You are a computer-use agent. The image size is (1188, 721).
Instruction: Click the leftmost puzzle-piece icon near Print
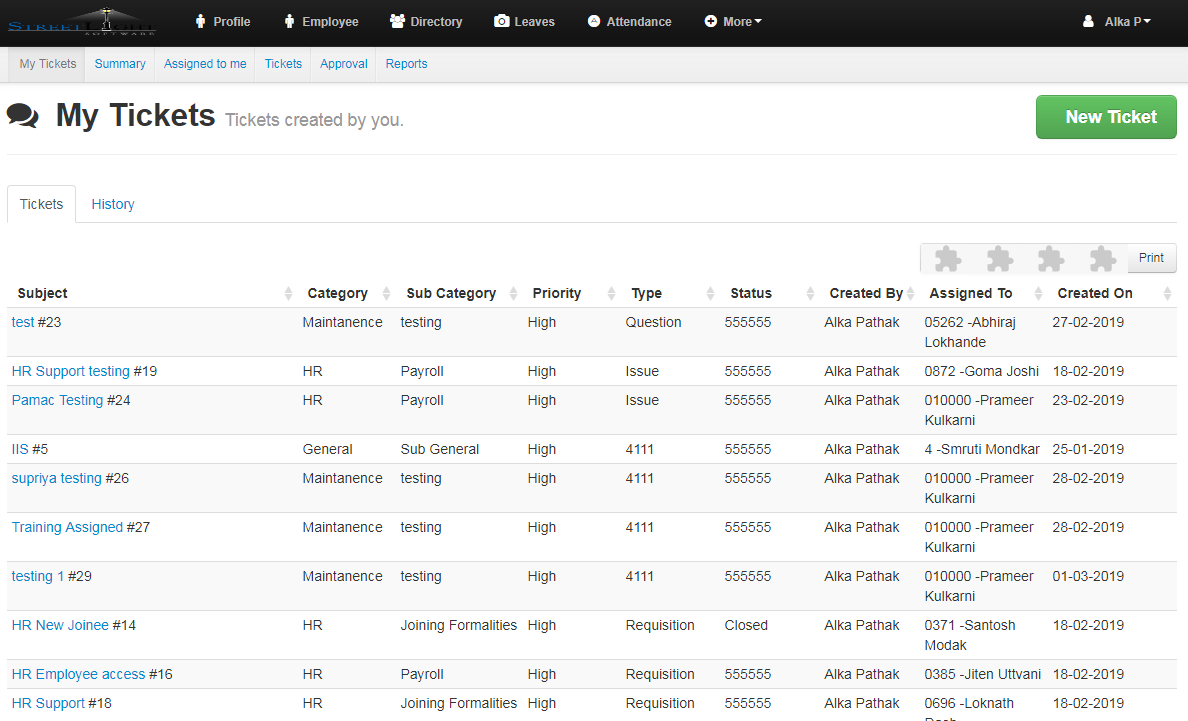947,259
